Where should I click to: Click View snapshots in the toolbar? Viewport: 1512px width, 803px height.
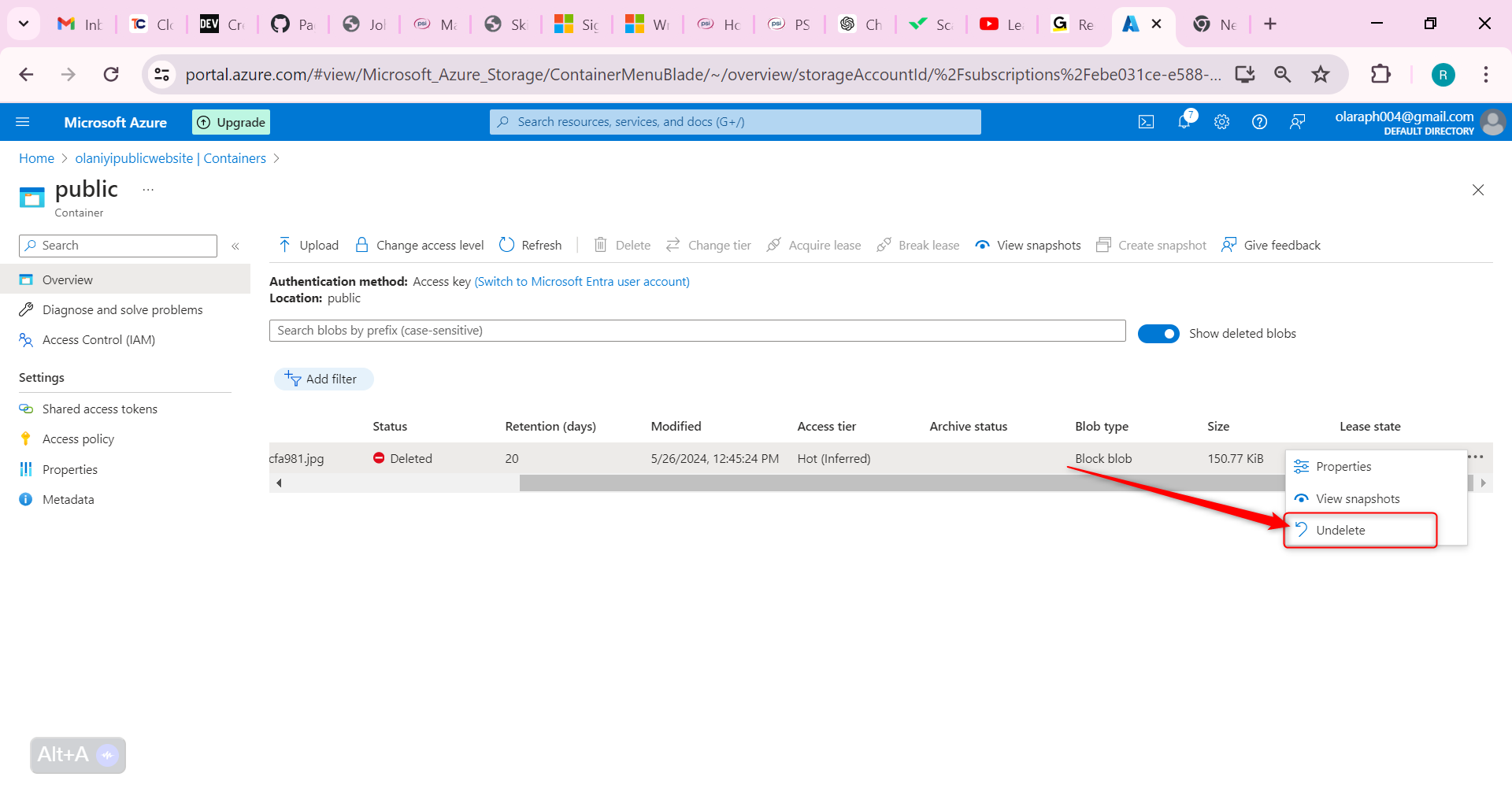click(1028, 245)
